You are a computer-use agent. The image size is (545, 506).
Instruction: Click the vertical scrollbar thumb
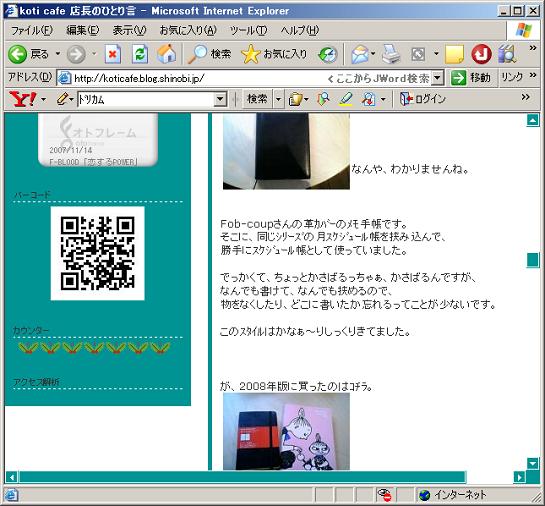click(x=533, y=260)
